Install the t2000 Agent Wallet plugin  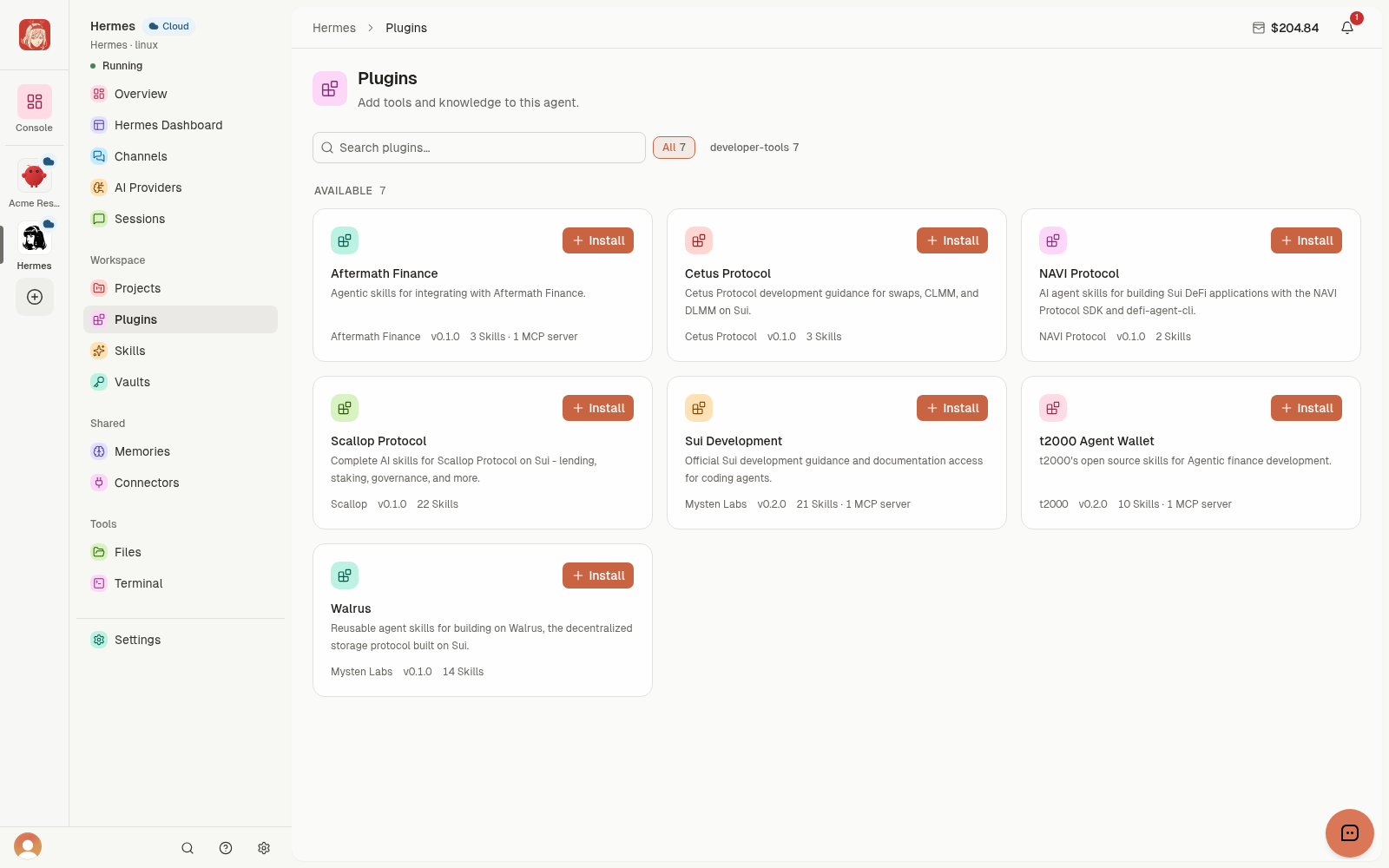coord(1307,408)
